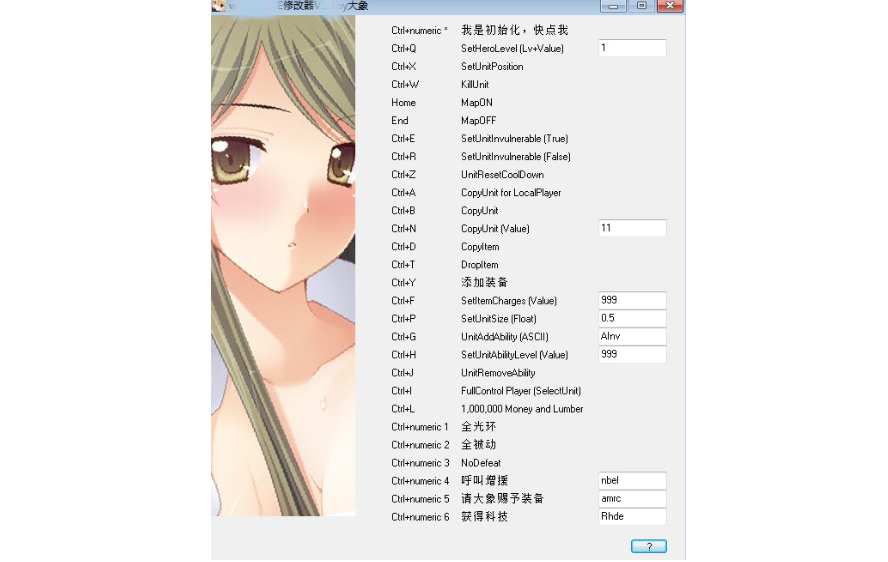Maximize the trainer window
Screen dimensions: 888x562
[x=641, y=6]
